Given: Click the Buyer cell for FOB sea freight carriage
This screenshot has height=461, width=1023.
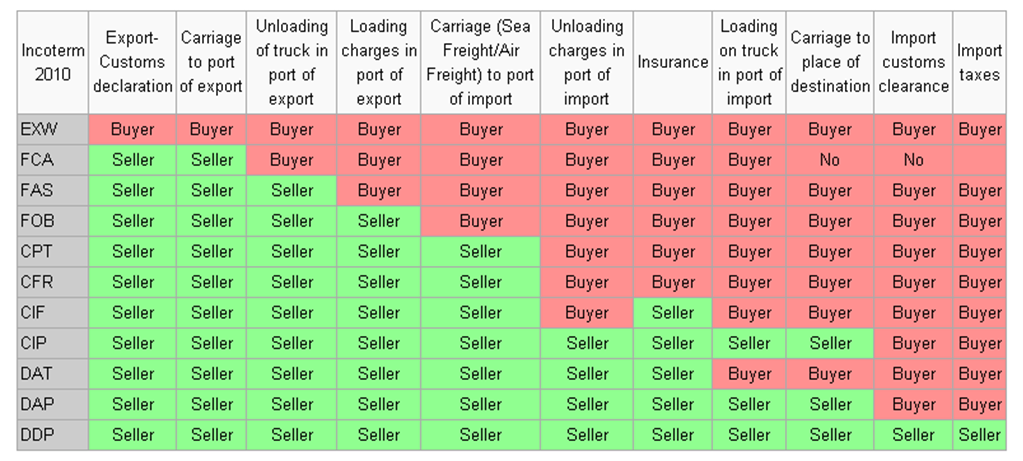Looking at the screenshot, I should (x=481, y=222).
